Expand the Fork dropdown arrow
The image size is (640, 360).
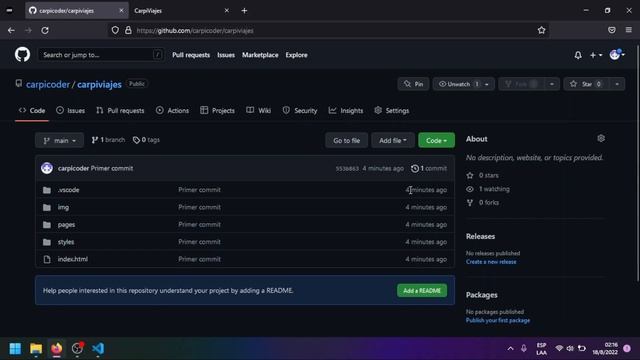552,84
